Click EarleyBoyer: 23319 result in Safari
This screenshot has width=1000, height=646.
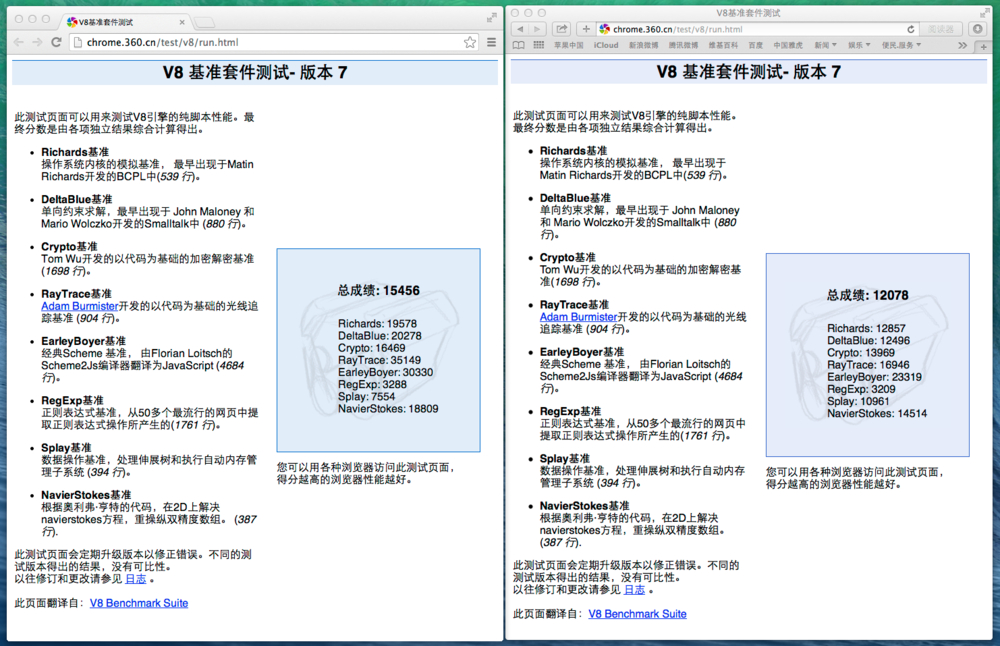tap(874, 377)
